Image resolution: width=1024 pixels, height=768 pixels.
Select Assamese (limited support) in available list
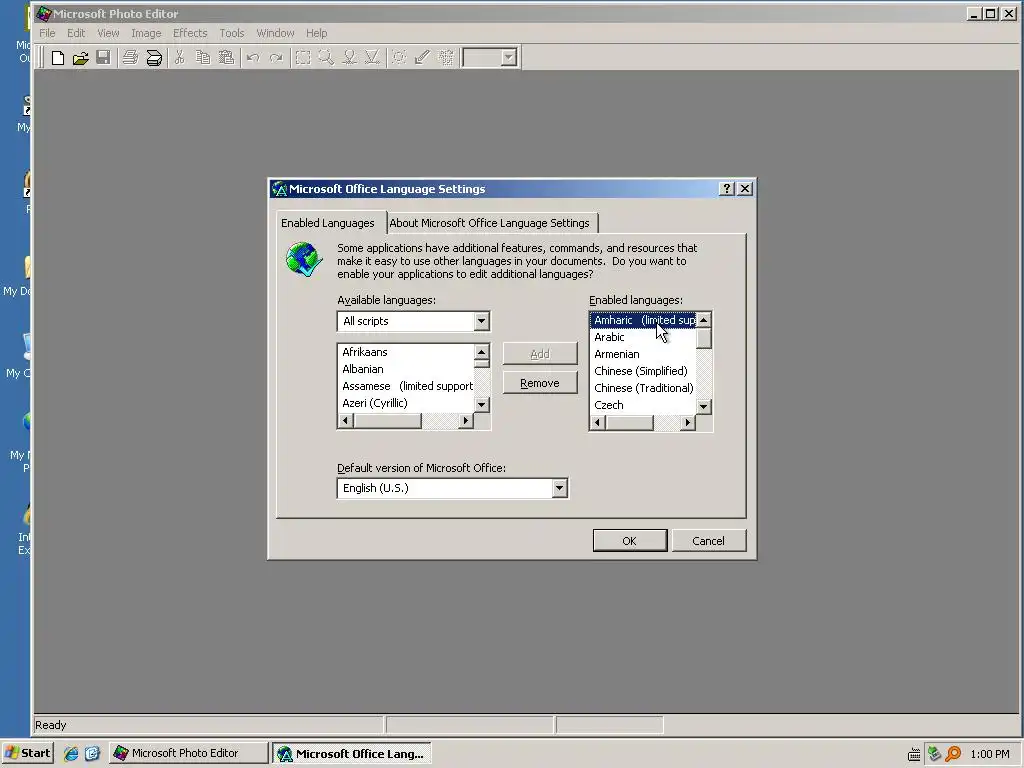pos(406,386)
